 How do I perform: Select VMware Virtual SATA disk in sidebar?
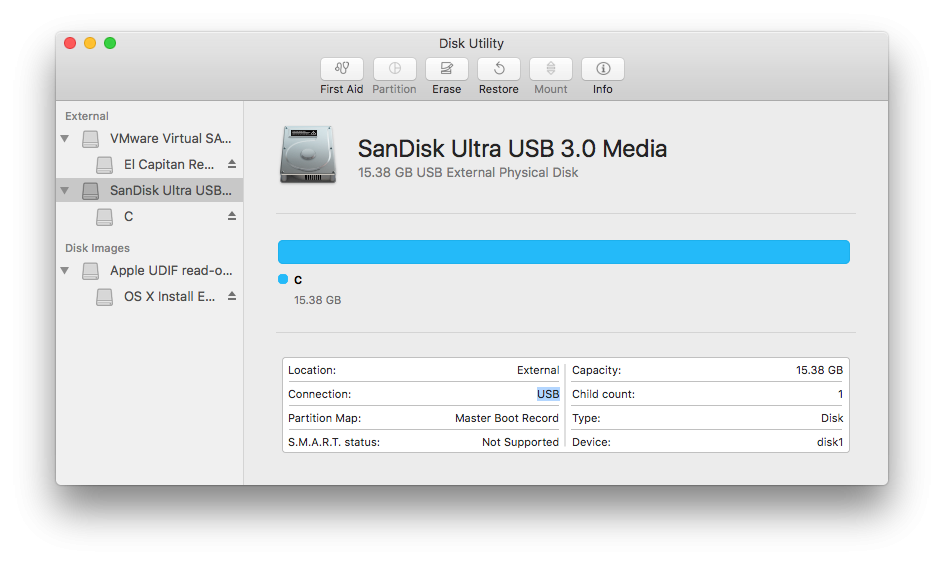pyautogui.click(x=170, y=138)
